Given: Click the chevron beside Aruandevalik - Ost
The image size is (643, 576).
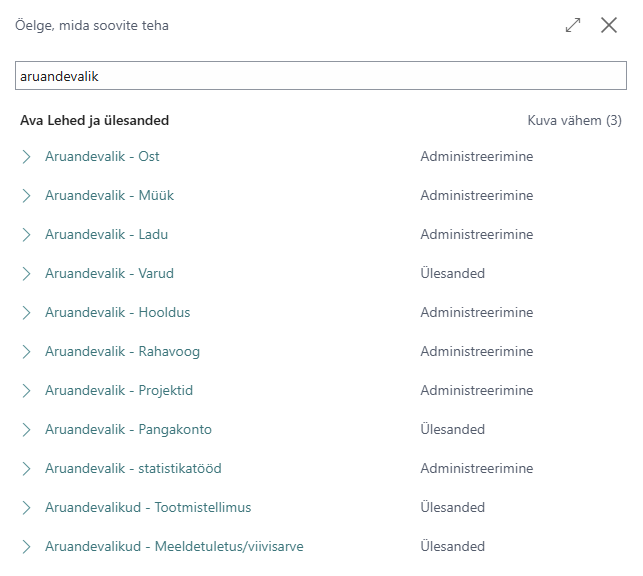Looking at the screenshot, I should tap(26, 157).
